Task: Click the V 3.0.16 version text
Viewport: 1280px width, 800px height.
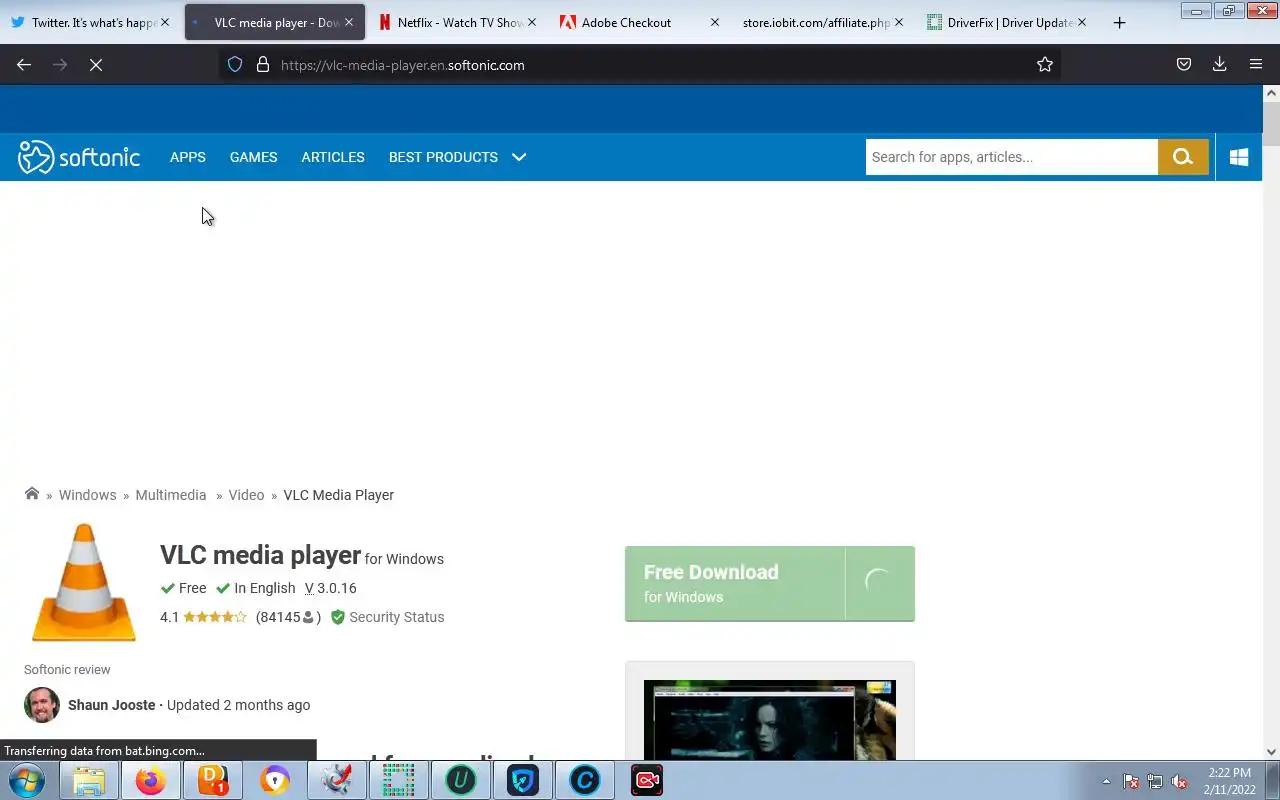Action: point(331,588)
